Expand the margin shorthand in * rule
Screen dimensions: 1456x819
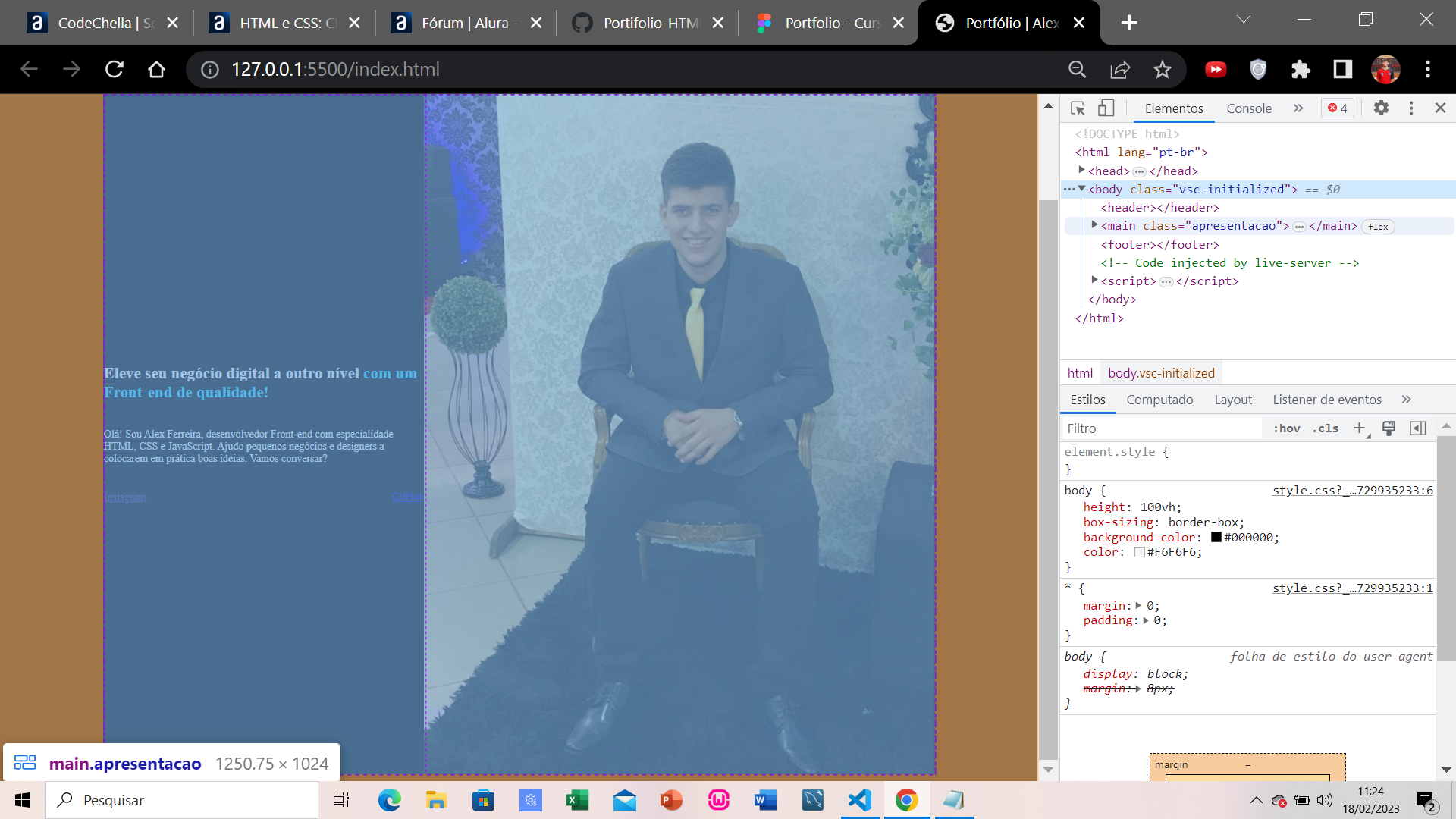click(x=1138, y=606)
